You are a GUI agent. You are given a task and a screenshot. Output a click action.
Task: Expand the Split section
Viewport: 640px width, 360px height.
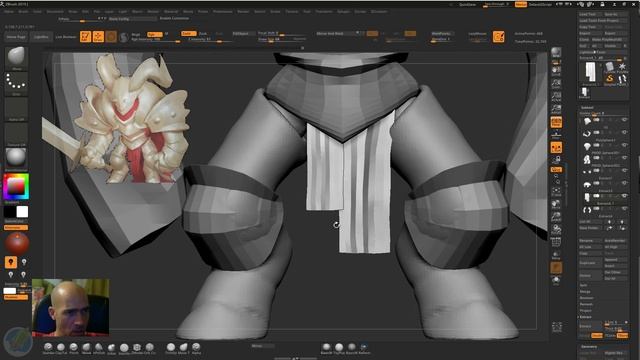[x=584, y=285]
